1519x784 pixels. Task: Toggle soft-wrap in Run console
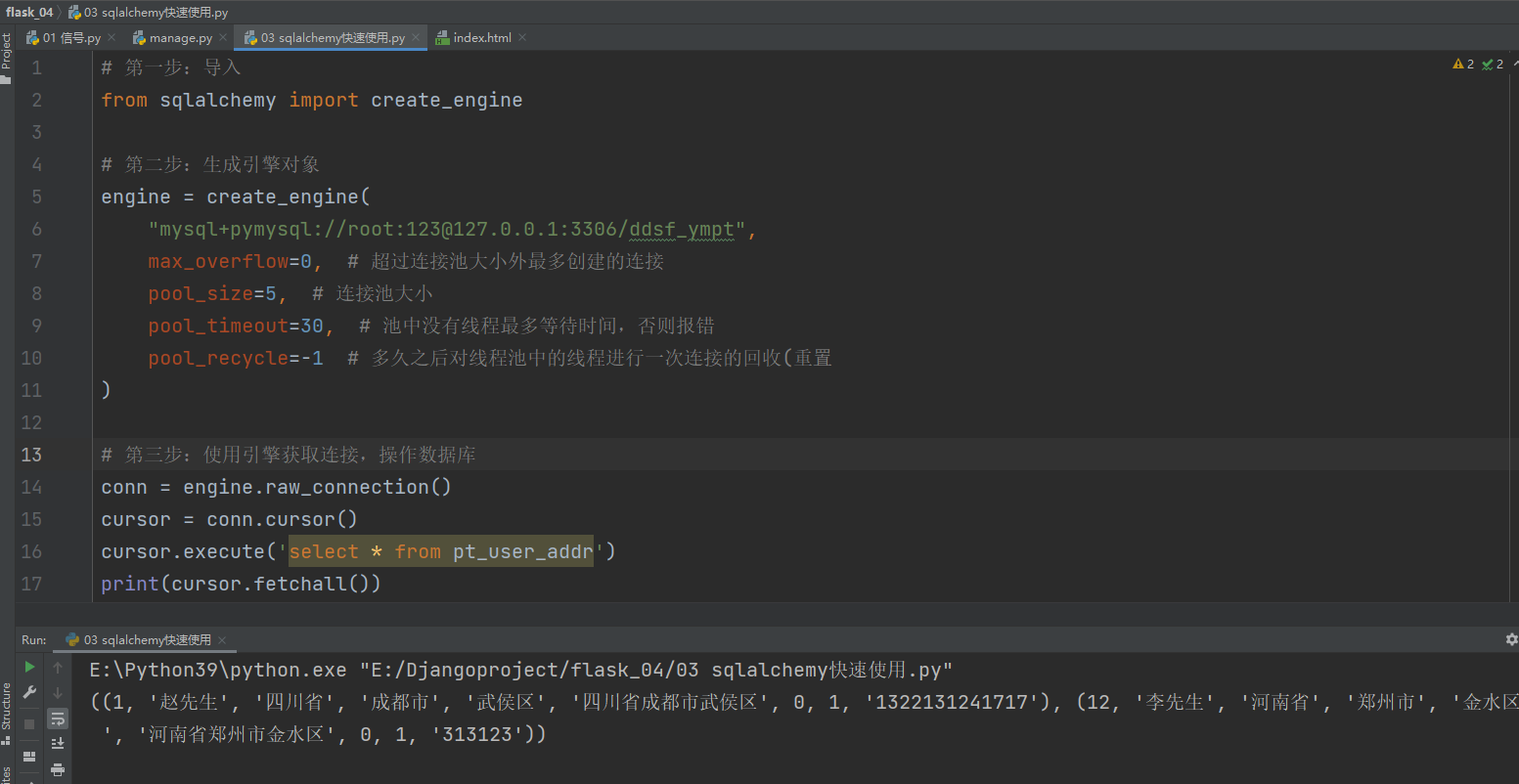point(58,719)
